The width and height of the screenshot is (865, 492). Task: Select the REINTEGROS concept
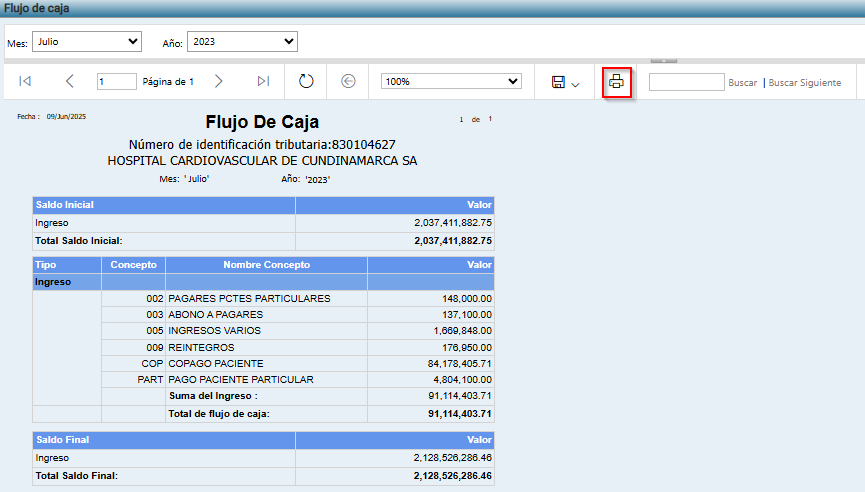tap(201, 347)
